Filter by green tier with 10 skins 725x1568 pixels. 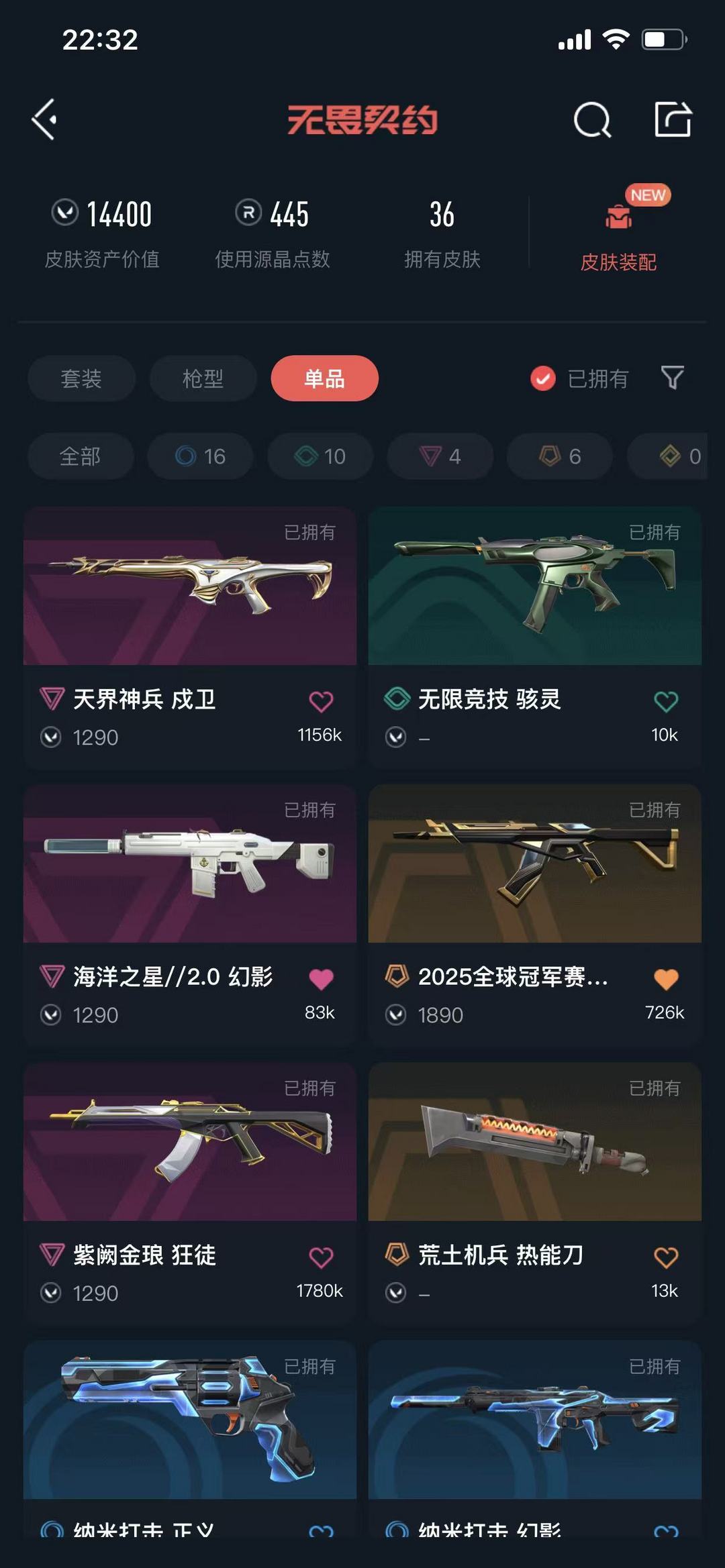click(320, 456)
